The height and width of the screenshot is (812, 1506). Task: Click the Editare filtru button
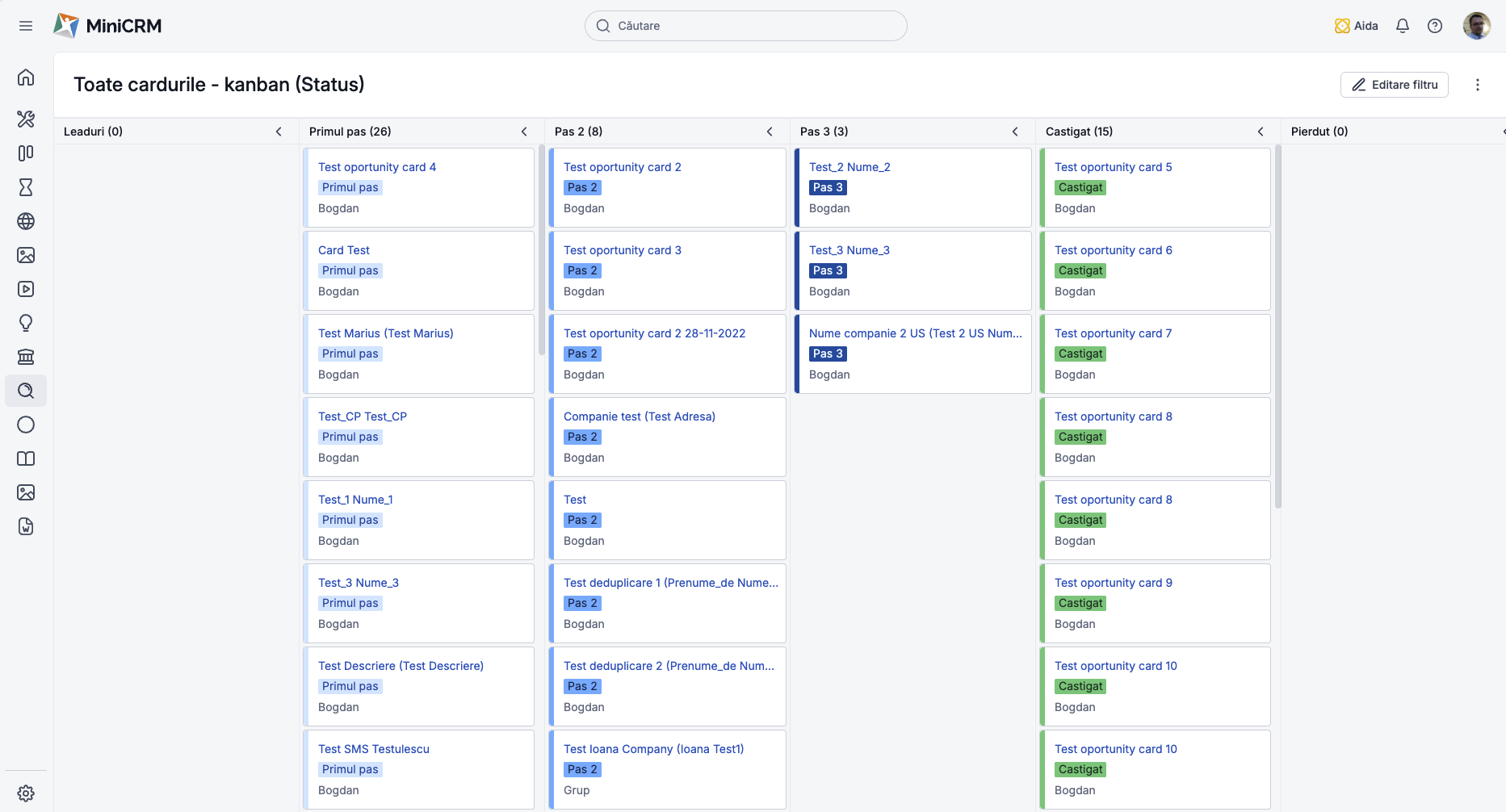1395,85
